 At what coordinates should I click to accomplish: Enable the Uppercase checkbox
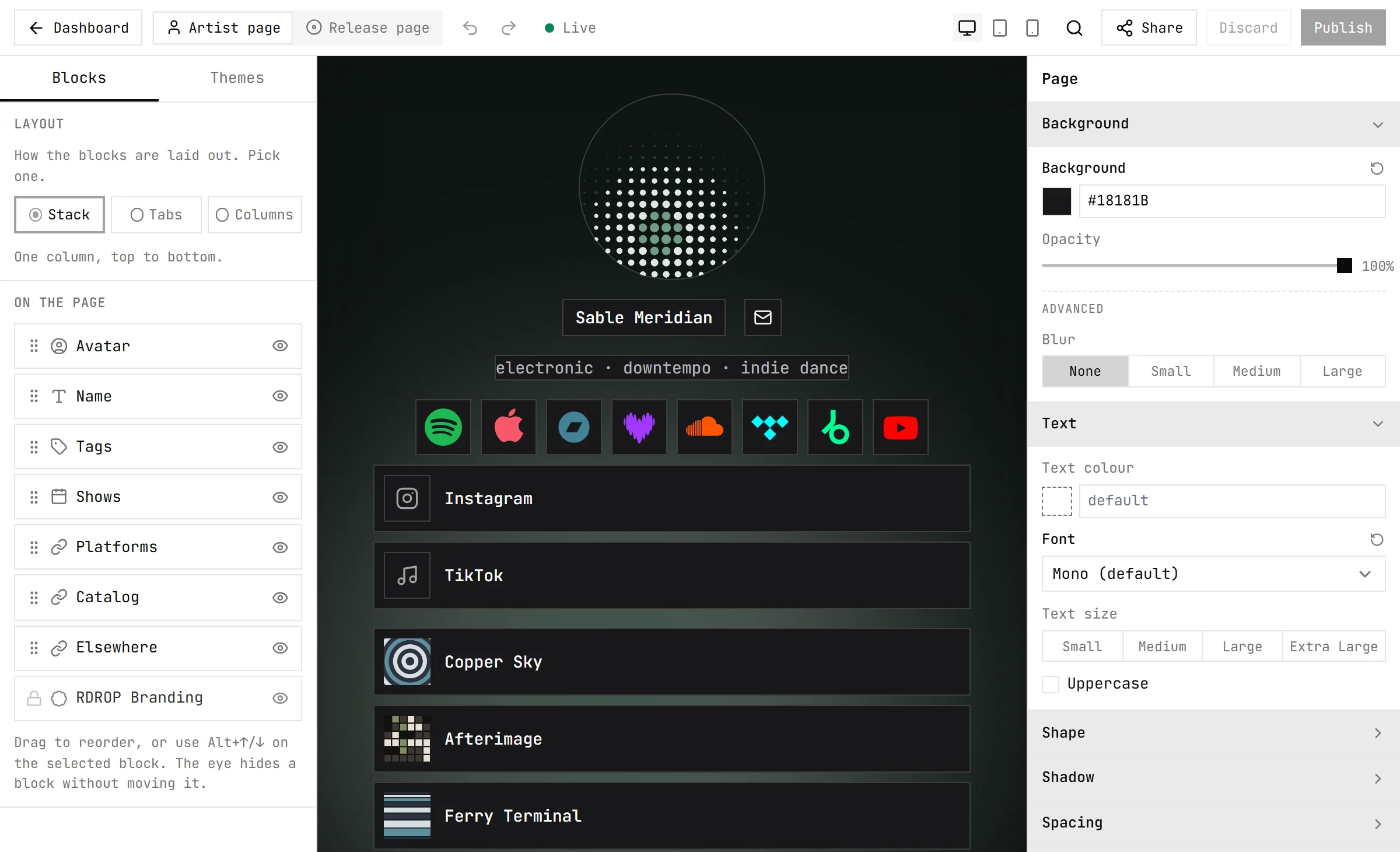click(x=1051, y=684)
